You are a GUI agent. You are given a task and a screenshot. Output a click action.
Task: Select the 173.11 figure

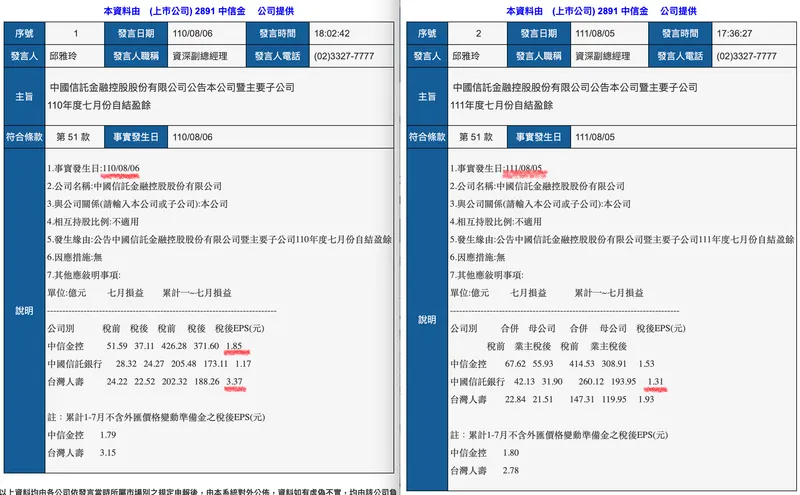pos(216,364)
